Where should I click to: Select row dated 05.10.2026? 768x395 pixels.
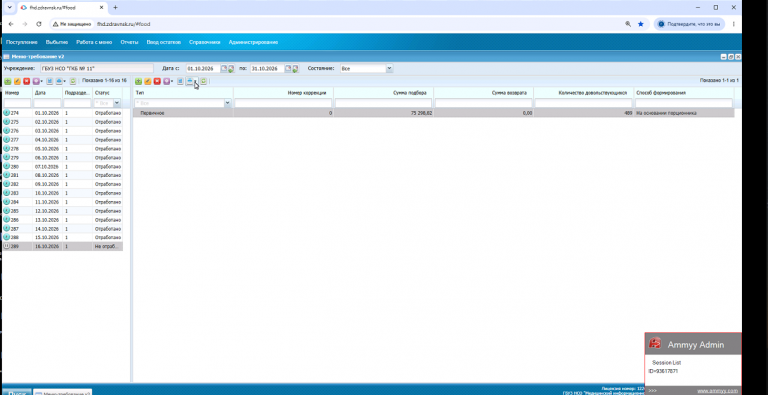point(63,149)
